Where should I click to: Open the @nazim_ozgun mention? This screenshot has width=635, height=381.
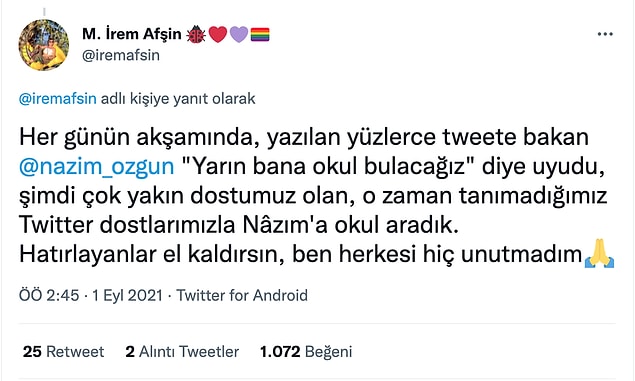(x=96, y=166)
